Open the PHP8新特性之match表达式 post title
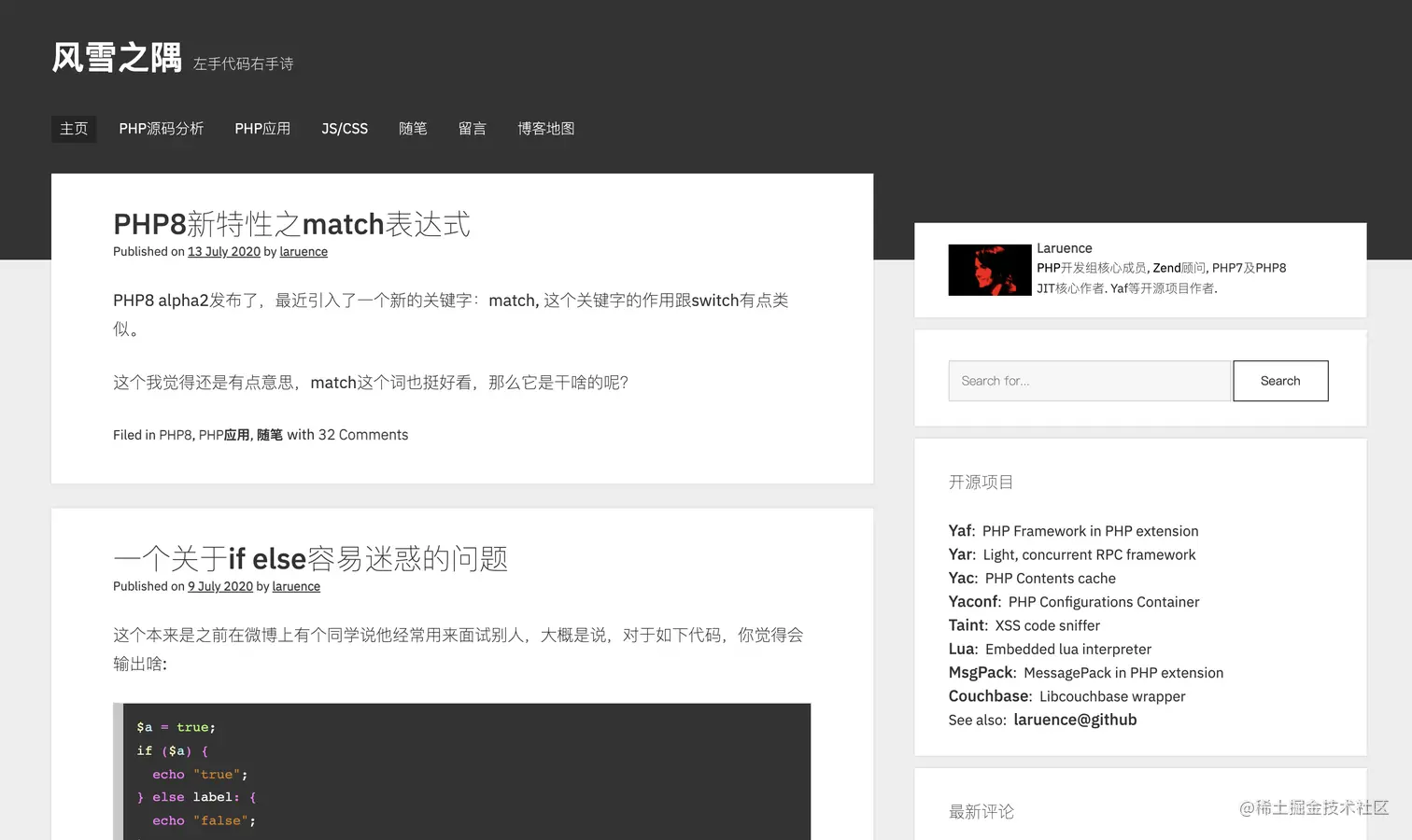Screen dimensions: 1412x840 pyautogui.click(x=291, y=224)
